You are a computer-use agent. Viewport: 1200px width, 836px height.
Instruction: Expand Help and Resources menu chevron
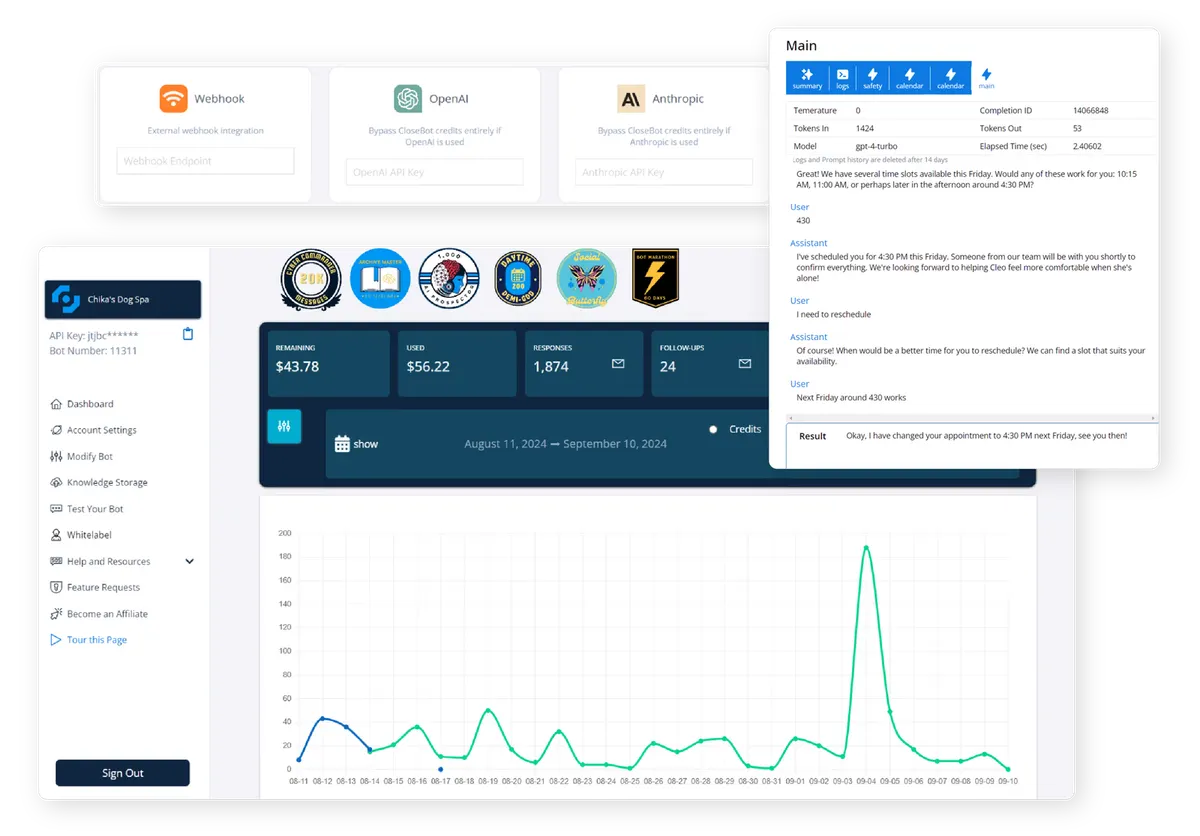pos(190,562)
